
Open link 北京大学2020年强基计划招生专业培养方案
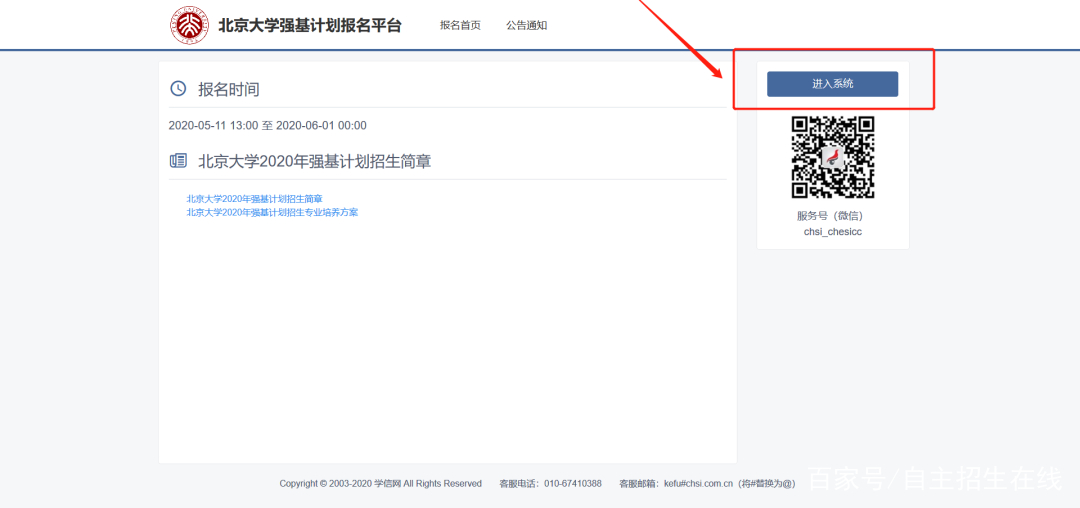coord(272,212)
